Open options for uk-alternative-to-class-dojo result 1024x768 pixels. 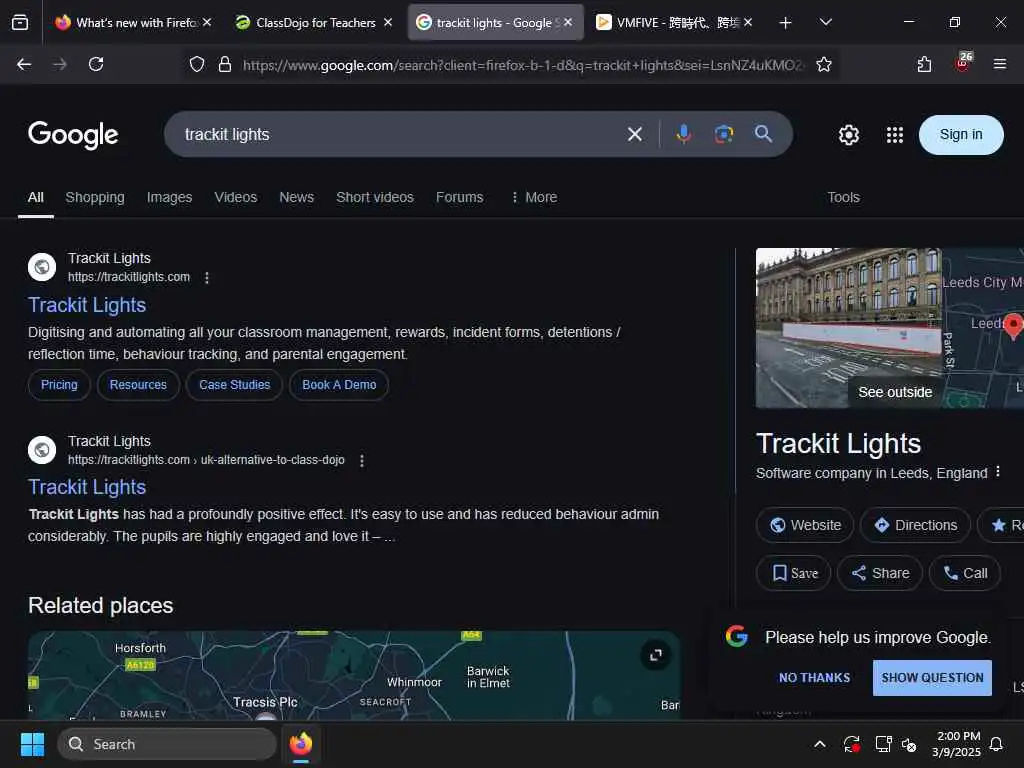tap(362, 460)
